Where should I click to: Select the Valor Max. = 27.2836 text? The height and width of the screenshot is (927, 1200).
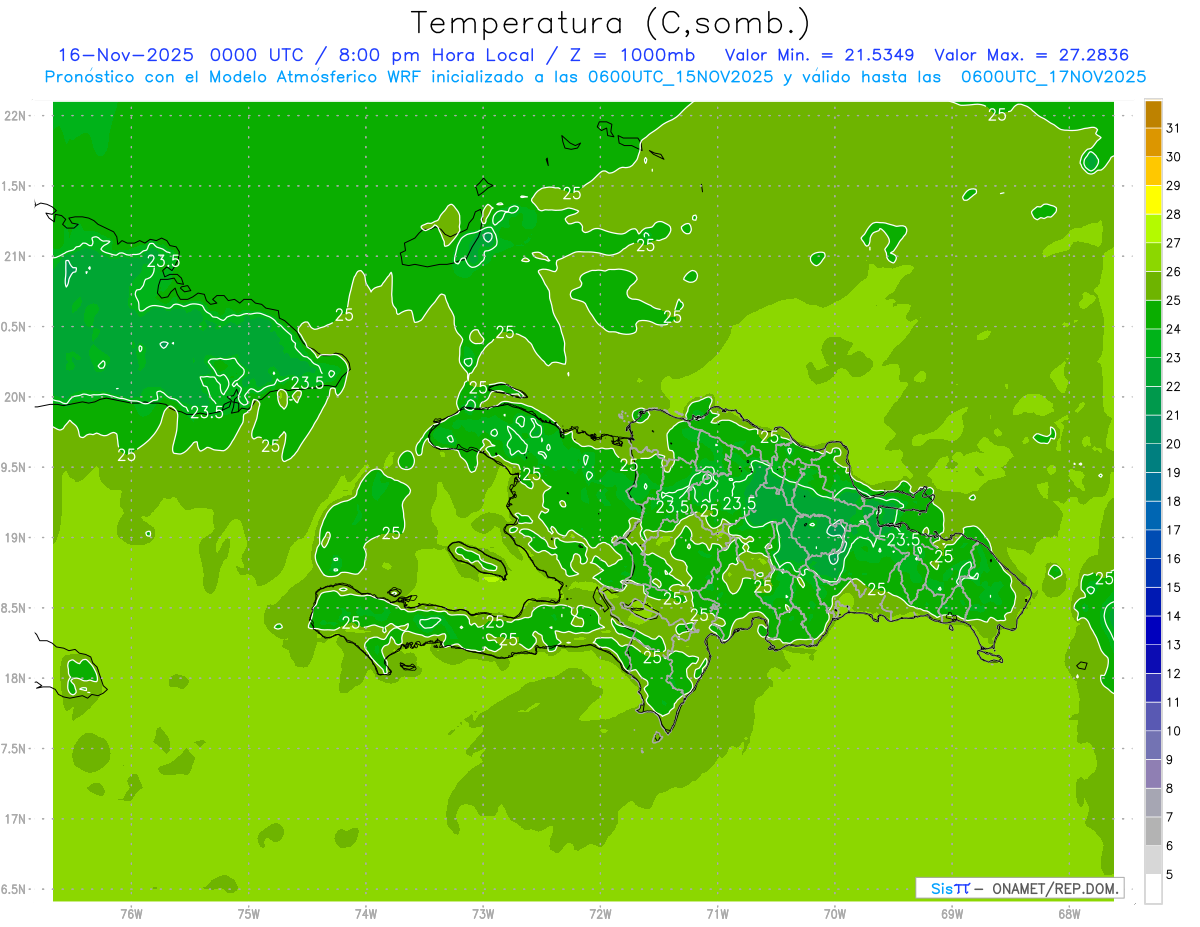coord(1031,54)
